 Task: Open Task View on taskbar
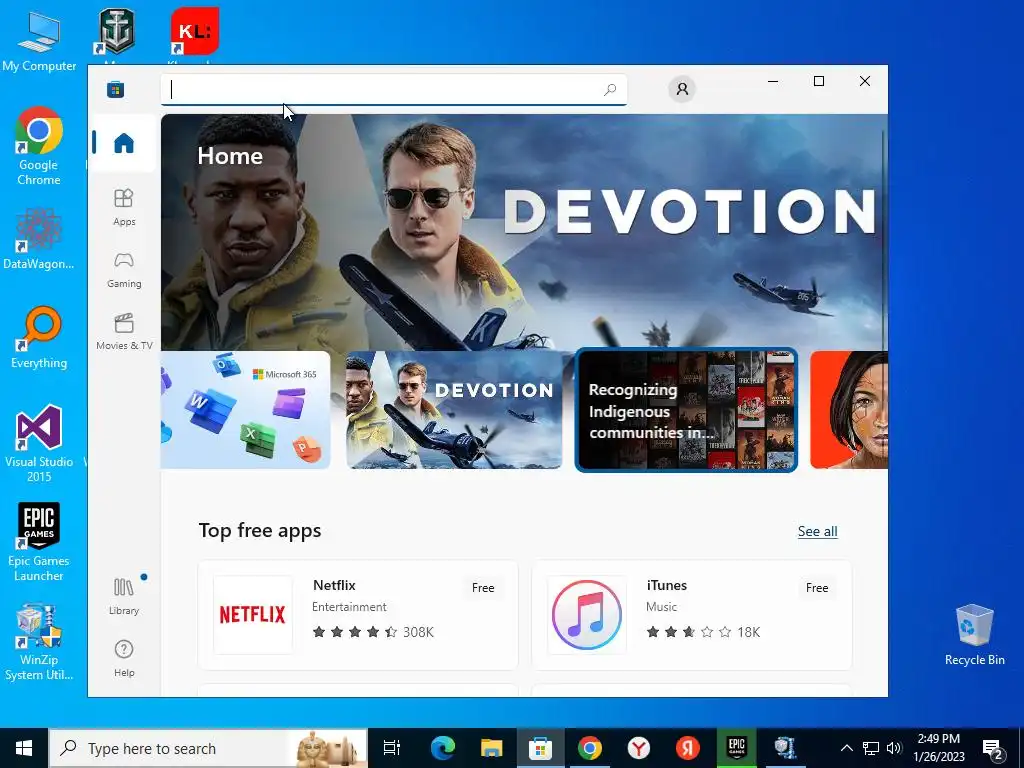[x=391, y=748]
